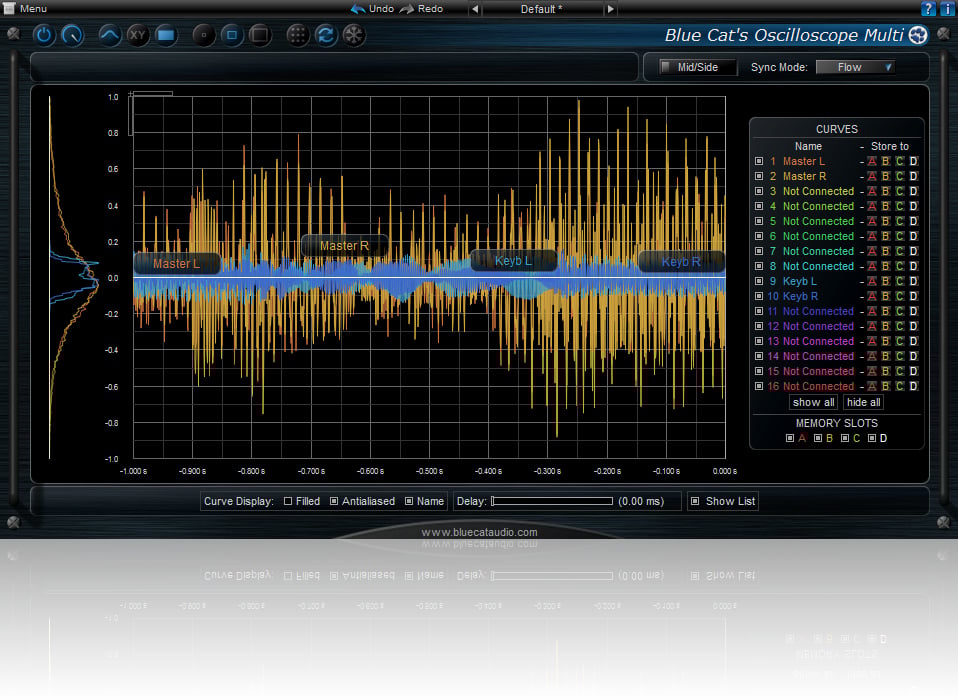Screen dimensions: 958x700
Task: Toggle visibility checkbox for Master R curve
Action: click(759, 176)
